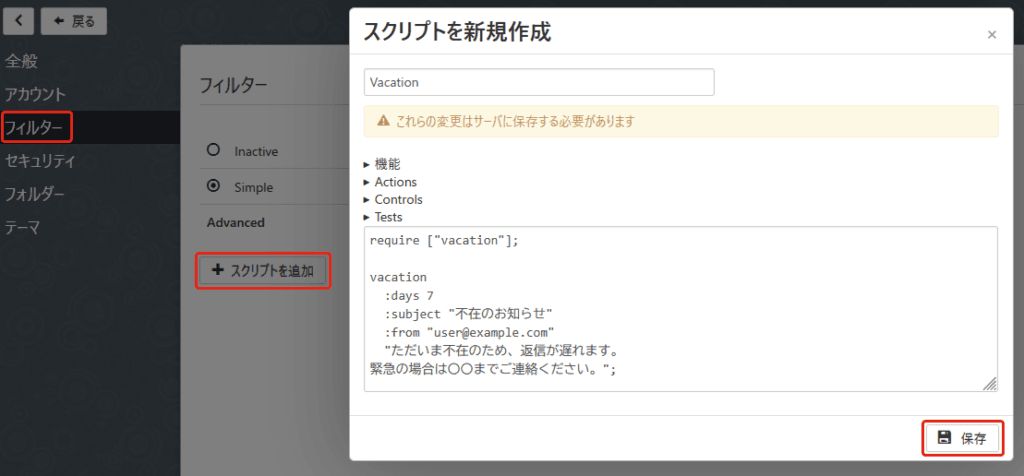
Task: Close the スクリプトを新規作成 dialog
Action: 991,35
